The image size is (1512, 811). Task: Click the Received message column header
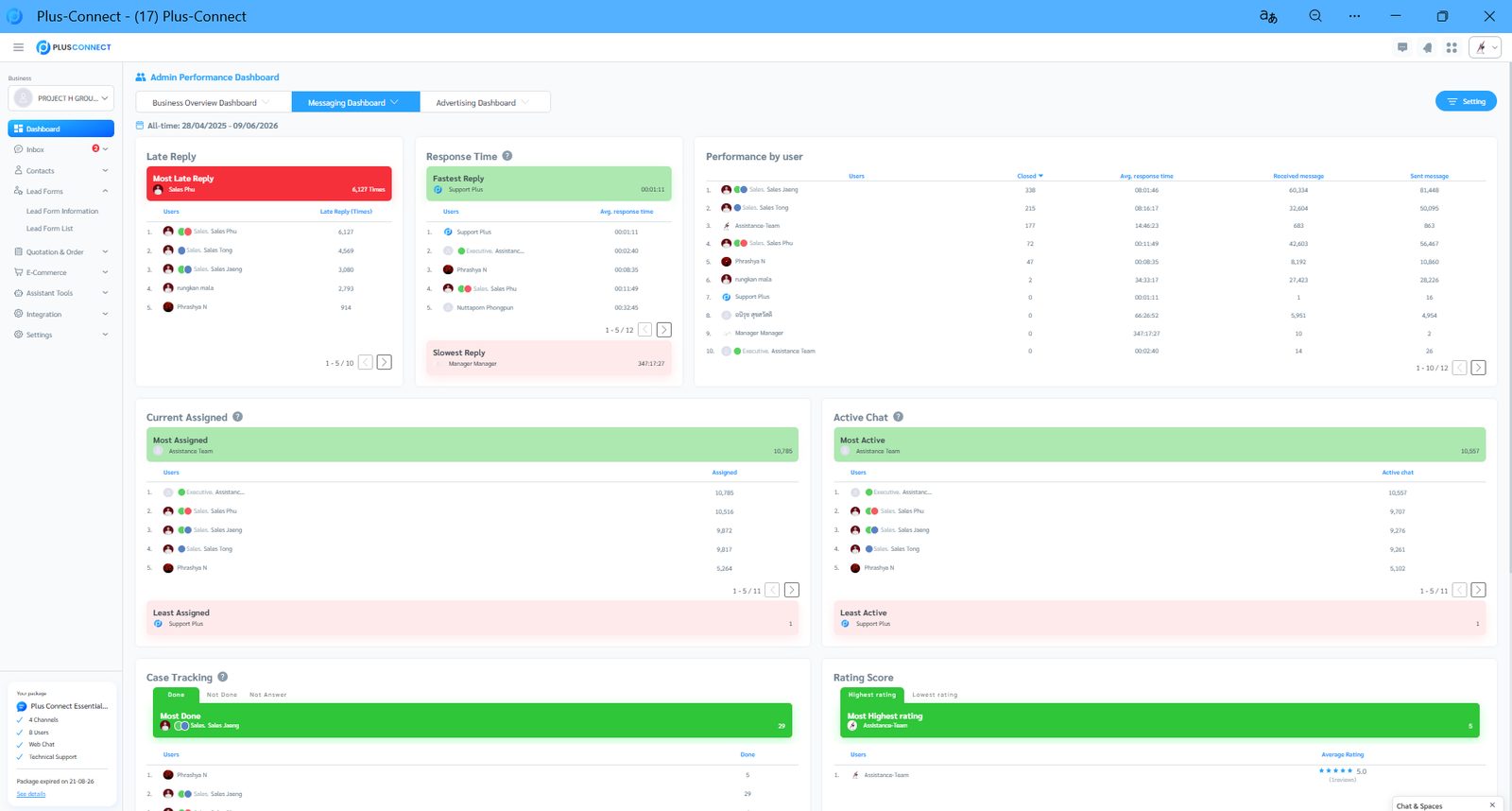(x=1298, y=176)
